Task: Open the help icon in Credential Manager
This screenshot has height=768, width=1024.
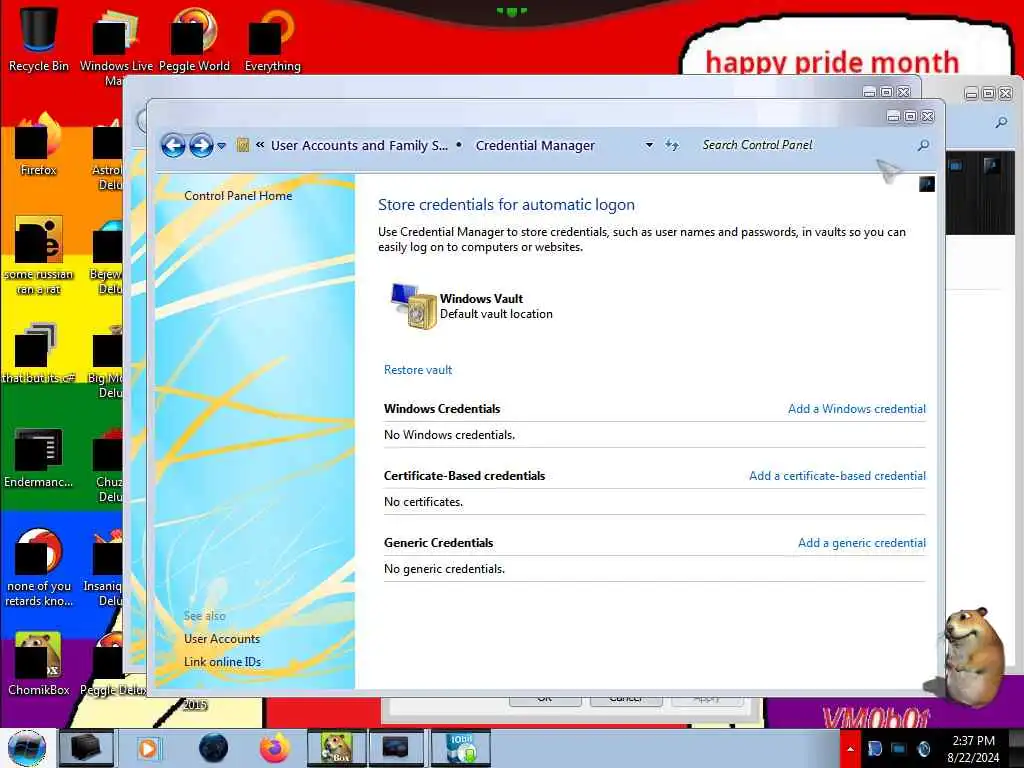Action: click(927, 184)
